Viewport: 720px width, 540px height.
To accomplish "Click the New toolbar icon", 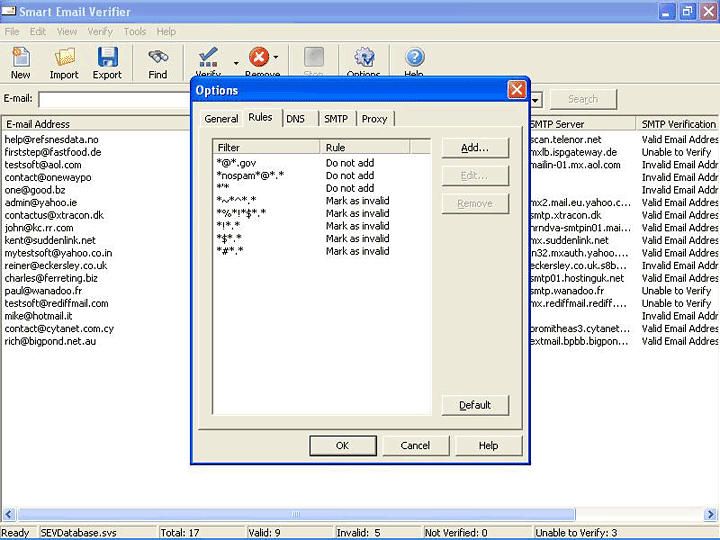I will 20,58.
